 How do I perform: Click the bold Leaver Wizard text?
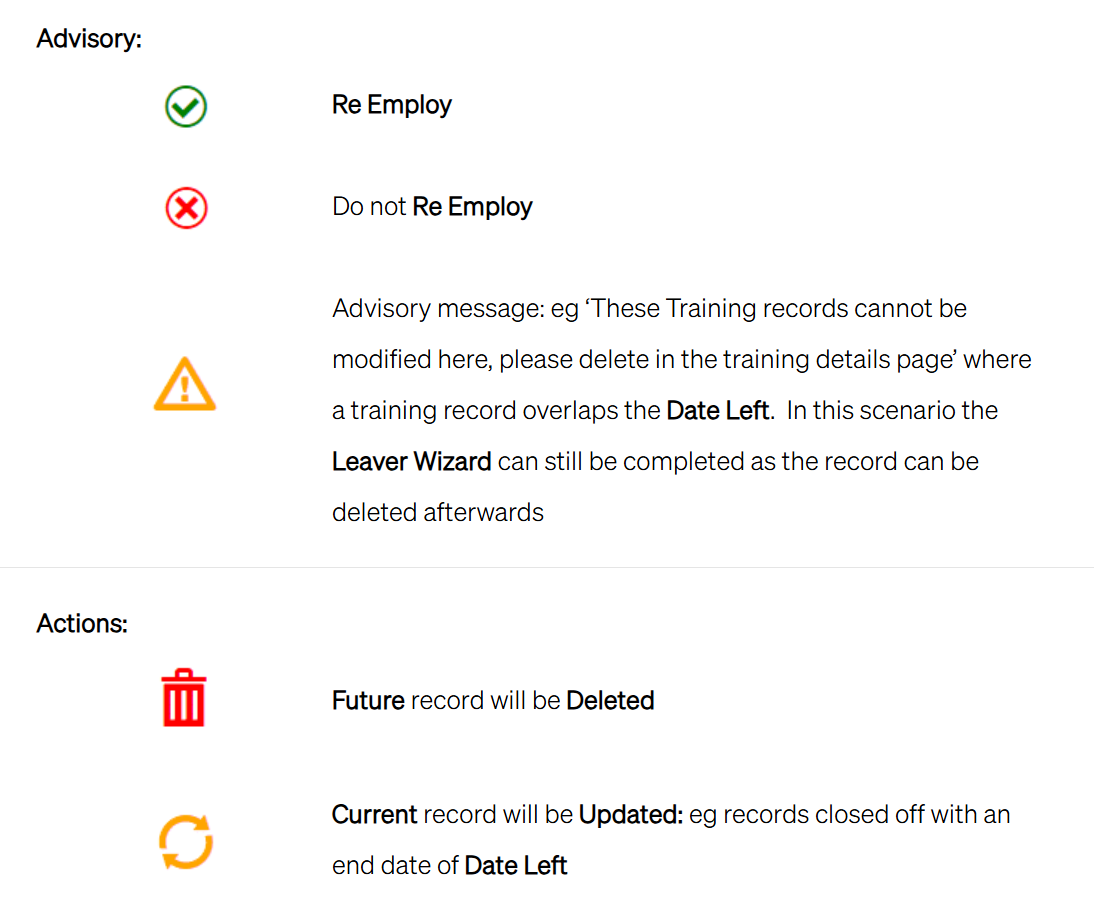[412, 461]
